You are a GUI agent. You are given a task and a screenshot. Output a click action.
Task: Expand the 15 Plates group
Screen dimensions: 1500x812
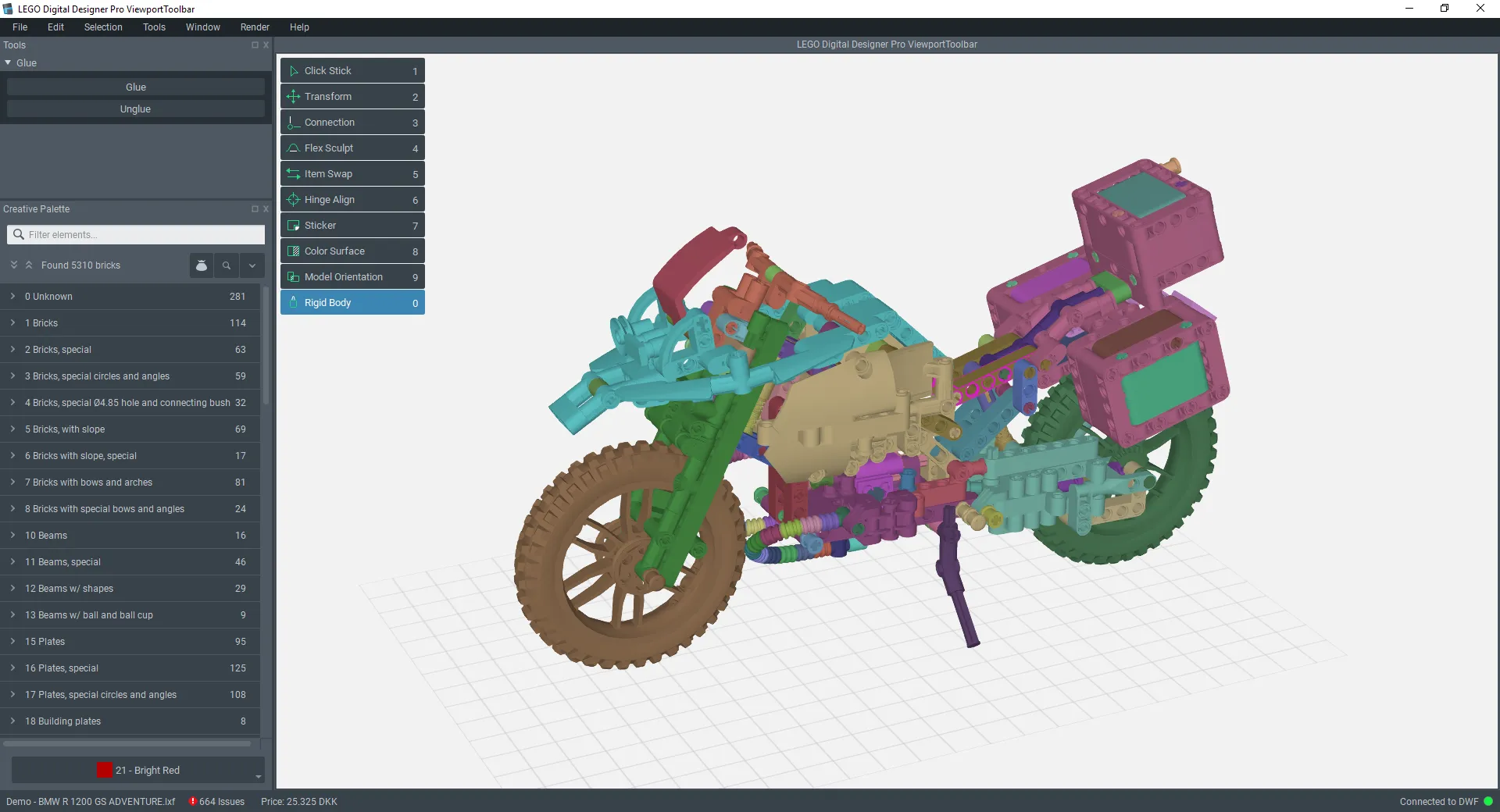(12, 642)
